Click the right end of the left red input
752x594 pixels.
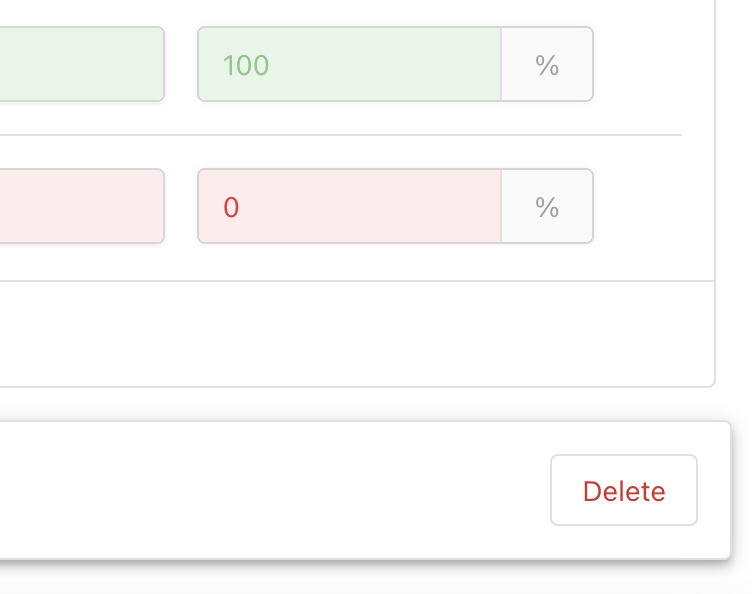pos(152,207)
